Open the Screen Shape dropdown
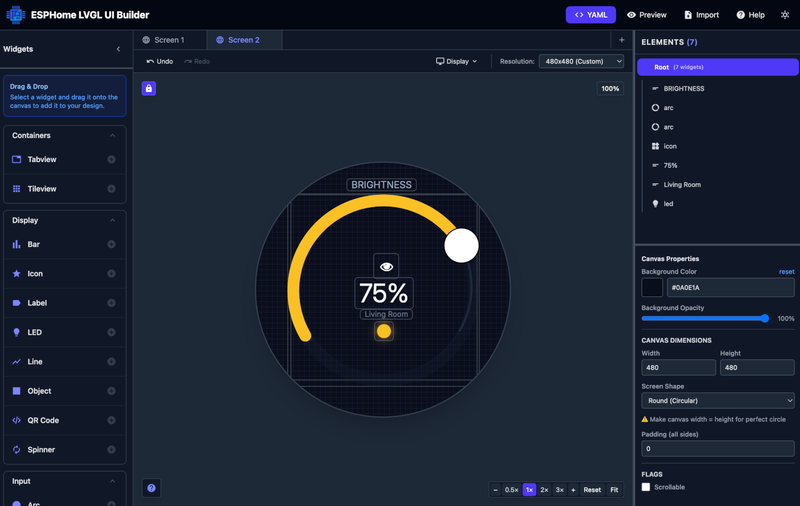Image resolution: width=800 pixels, height=506 pixels. pos(717,400)
